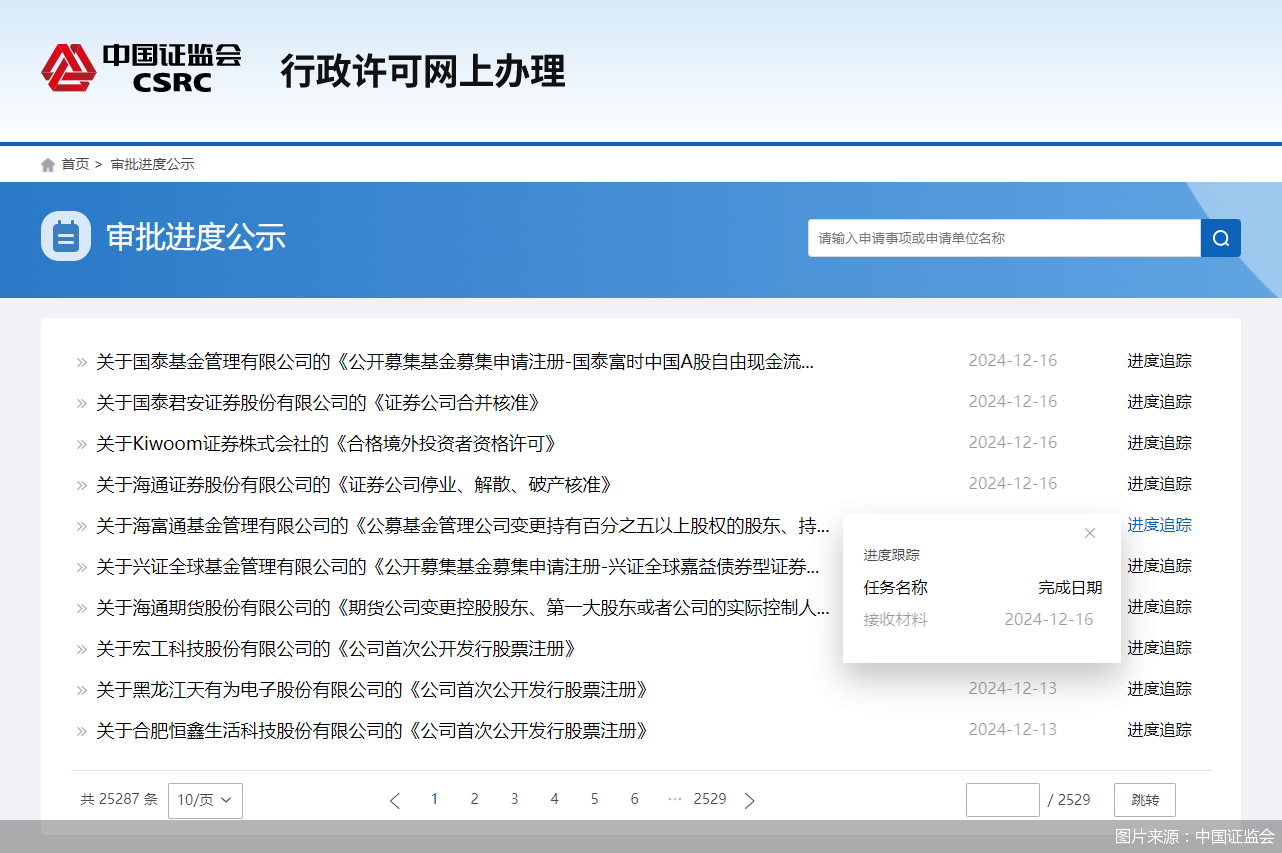The width and height of the screenshot is (1282, 853).
Task: Select page 4 in pagination
Action: point(554,799)
